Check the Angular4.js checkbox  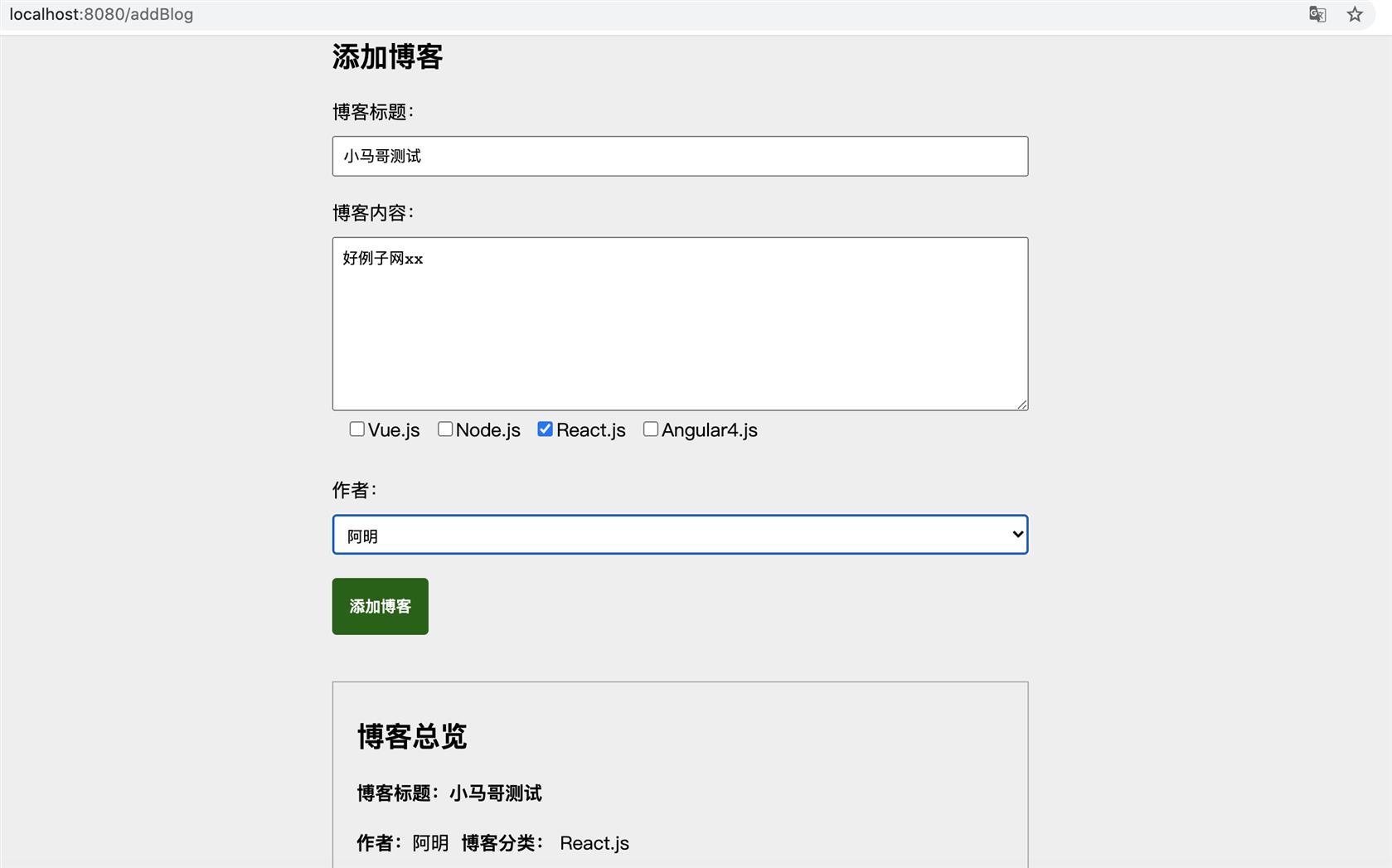click(x=651, y=429)
